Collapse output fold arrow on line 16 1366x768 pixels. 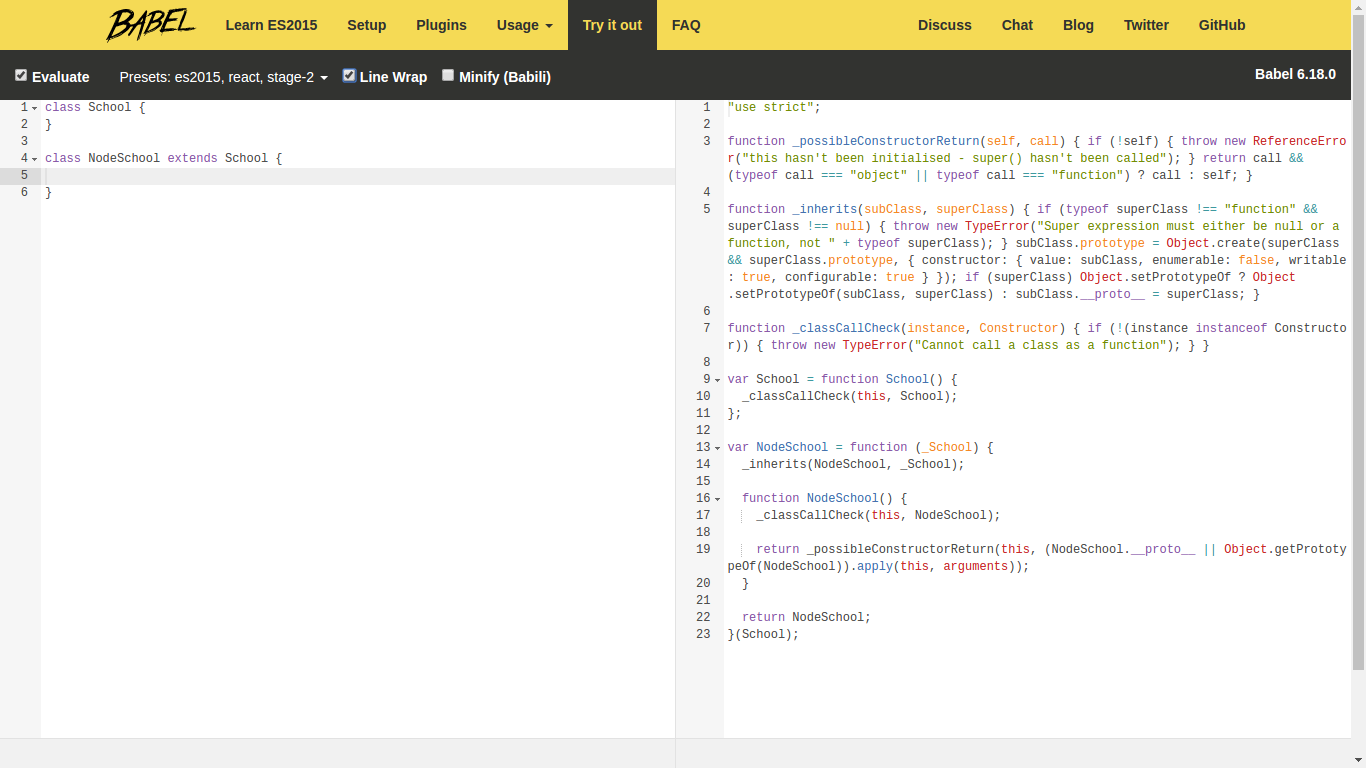coord(718,499)
